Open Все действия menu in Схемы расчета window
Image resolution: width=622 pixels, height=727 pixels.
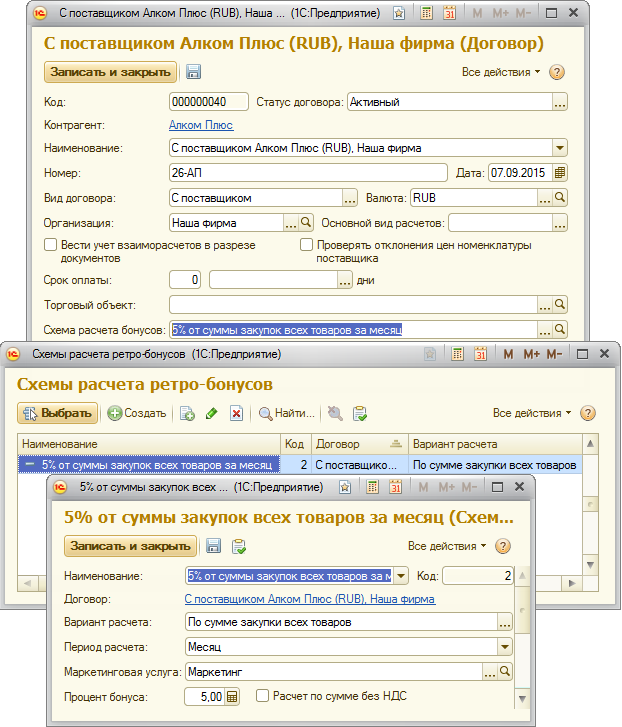click(532, 413)
